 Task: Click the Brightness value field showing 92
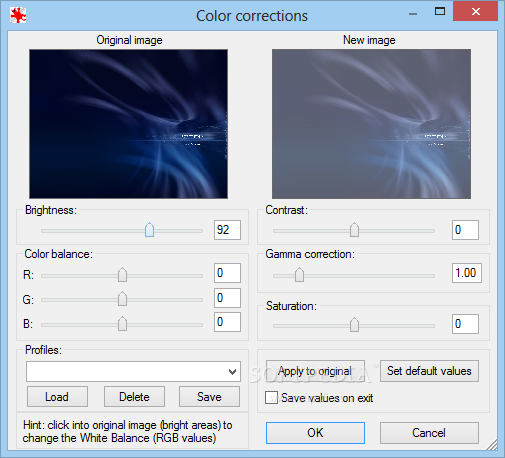pos(227,230)
